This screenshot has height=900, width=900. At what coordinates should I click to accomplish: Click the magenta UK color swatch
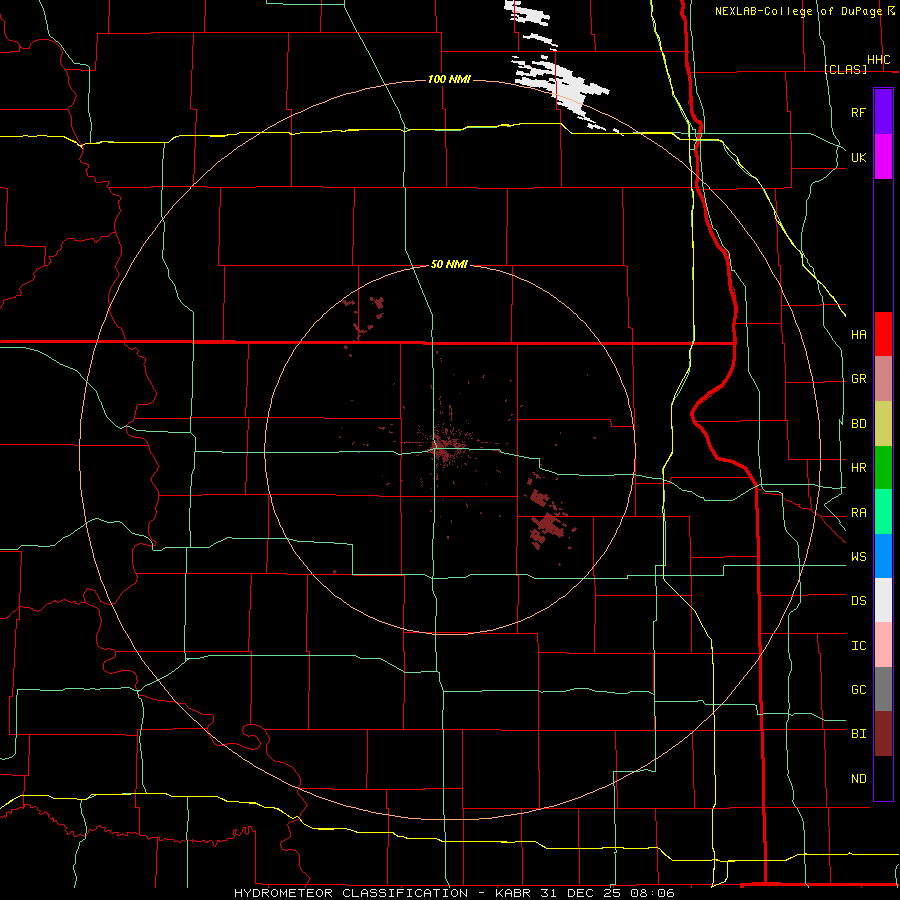(883, 157)
